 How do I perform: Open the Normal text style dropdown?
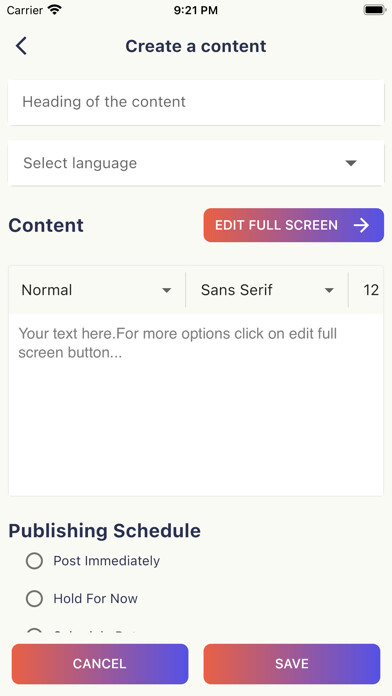coord(97,290)
